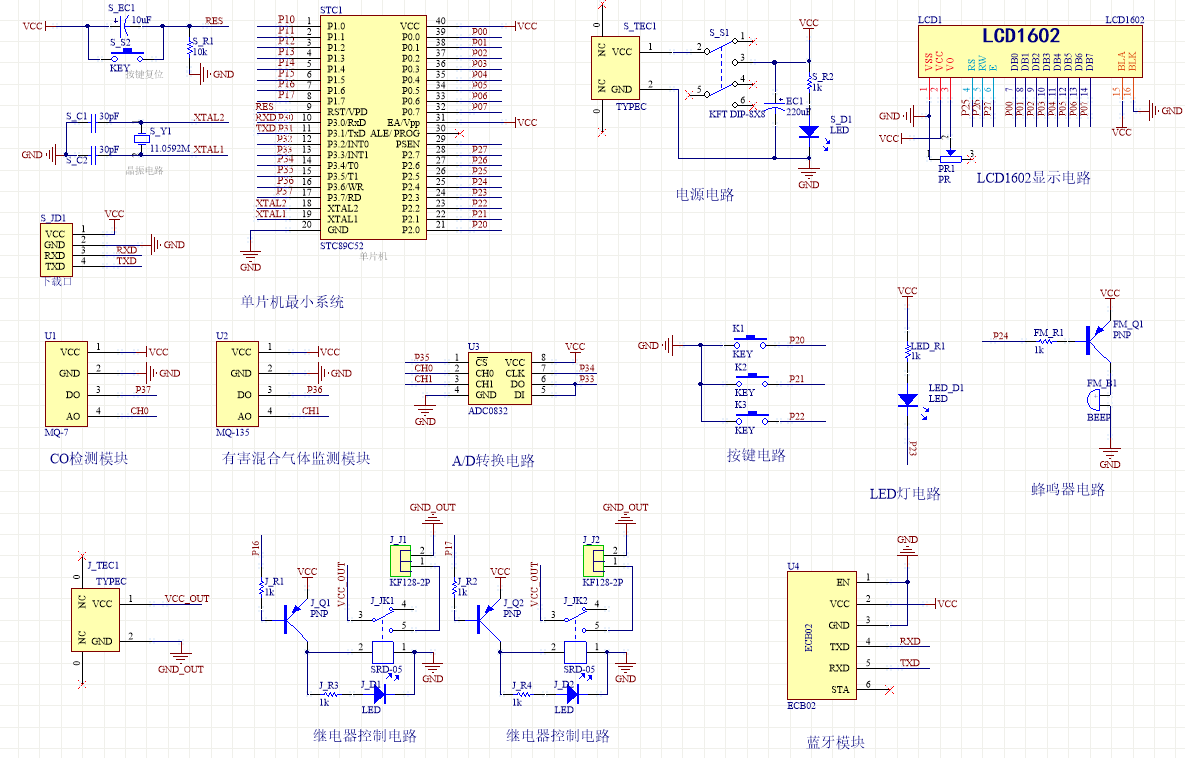Select the STC89C52 microcontroller chip body
Viewport: 1186px width, 758px height.
point(372,127)
